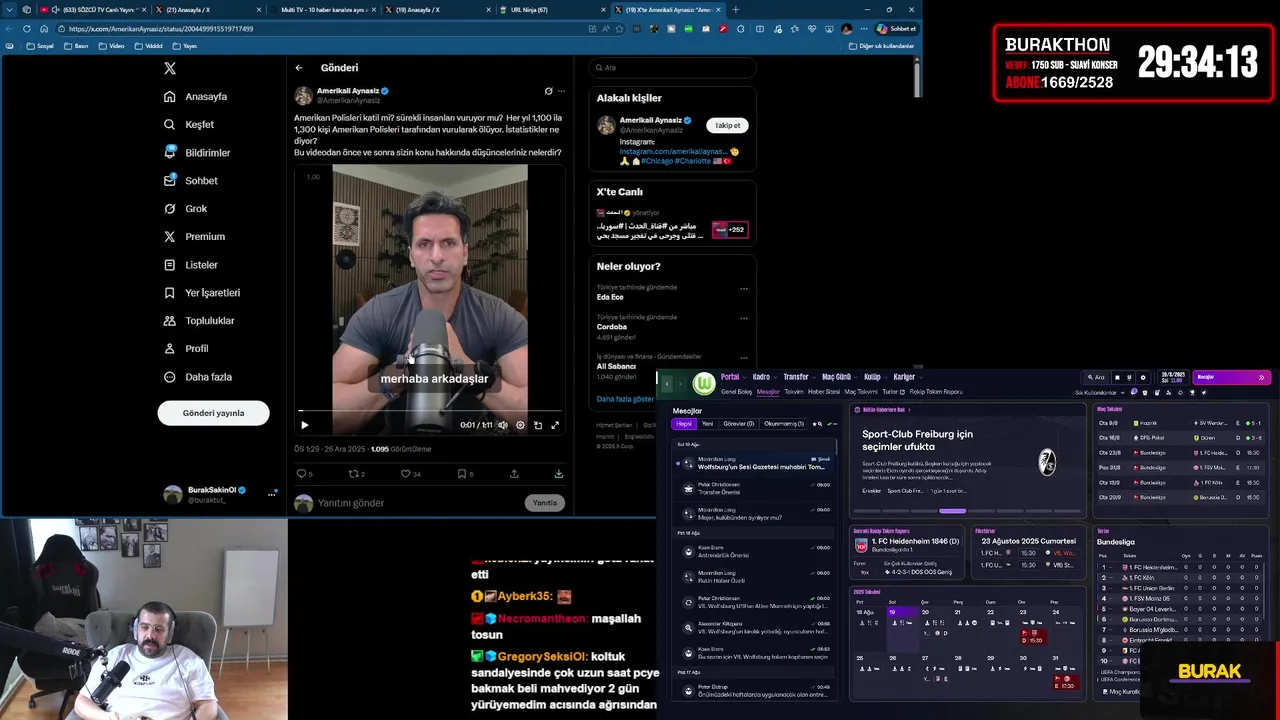1280x720 pixels.
Task: Open Anasayfa in the X sidebar
Action: [196, 97]
